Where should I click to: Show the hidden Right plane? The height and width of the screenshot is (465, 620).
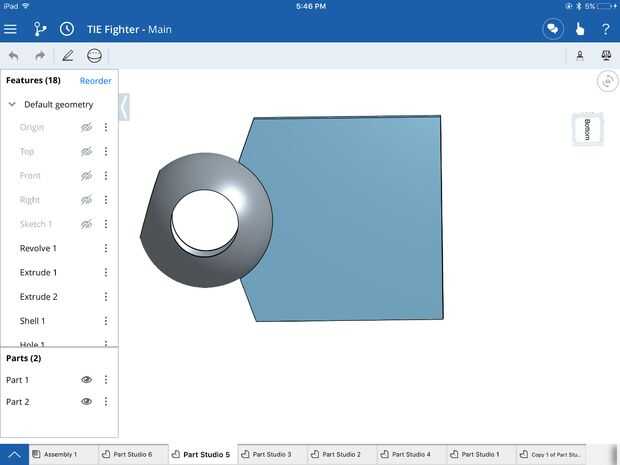tap(87, 200)
